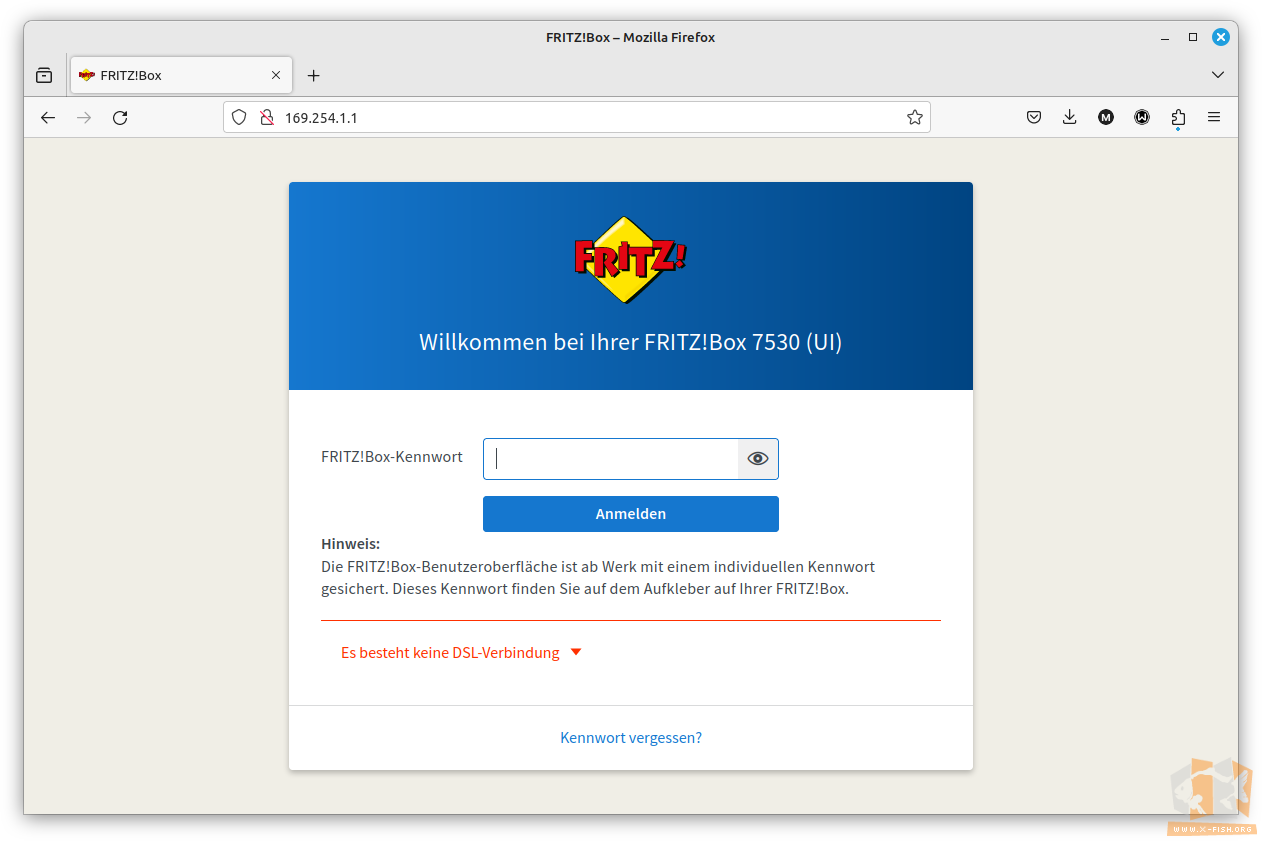1262x841 pixels.
Task: Click the address bar showing 169.254.1.1
Action: (577, 117)
